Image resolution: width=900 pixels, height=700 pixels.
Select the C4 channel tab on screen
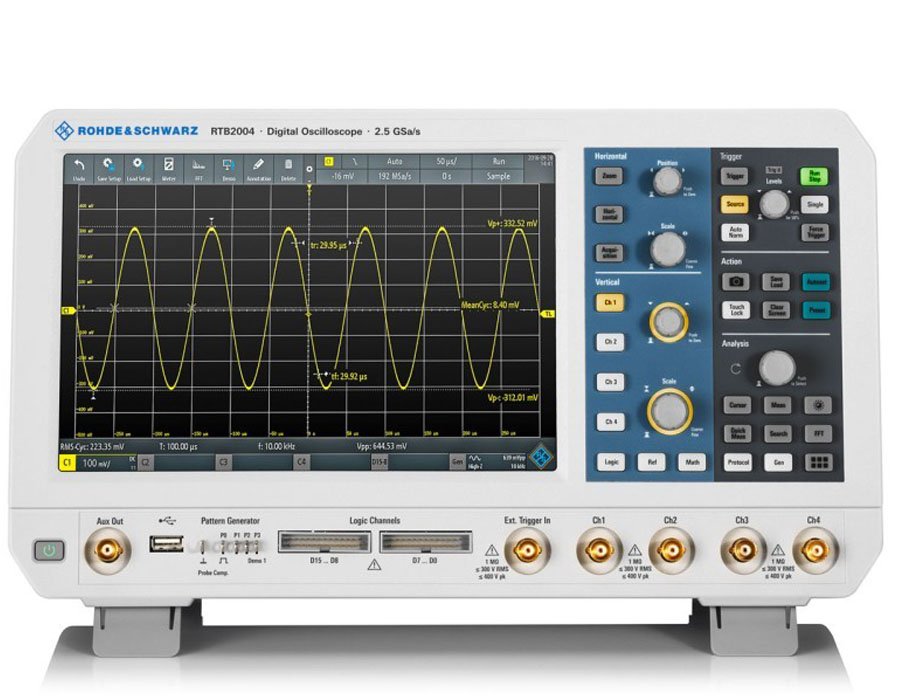300,464
